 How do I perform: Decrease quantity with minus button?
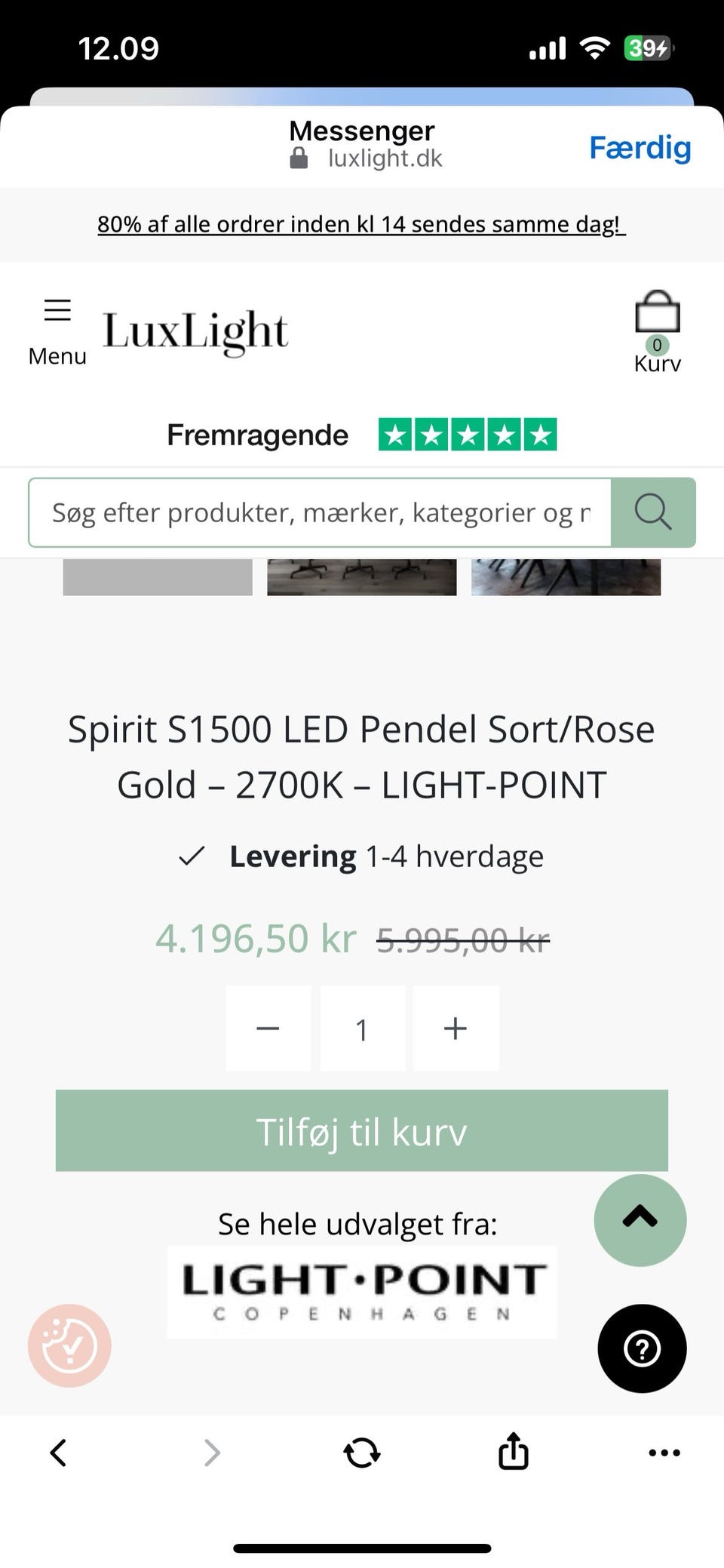[268, 1028]
